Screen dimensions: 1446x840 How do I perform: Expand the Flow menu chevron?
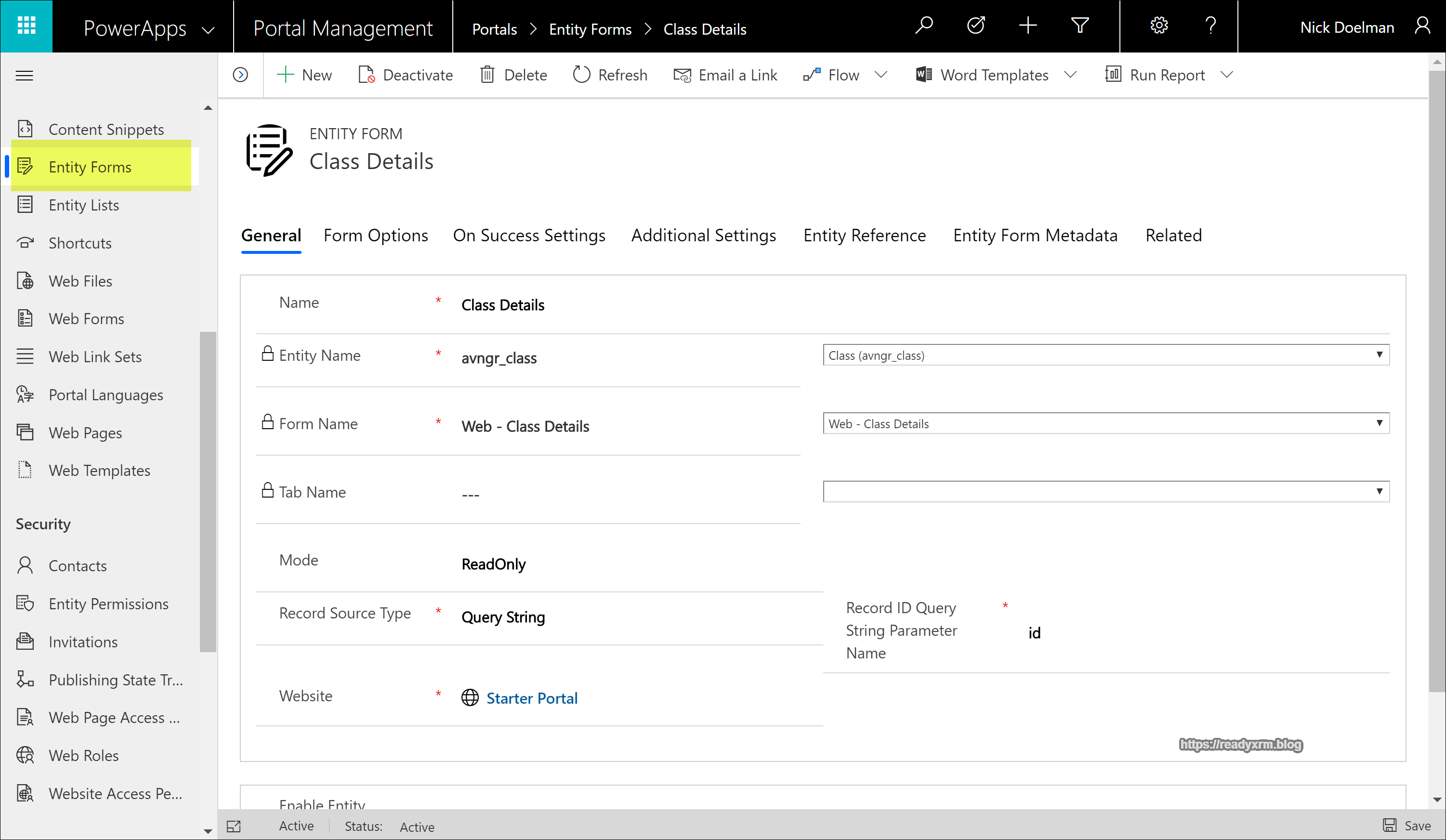[x=881, y=75]
